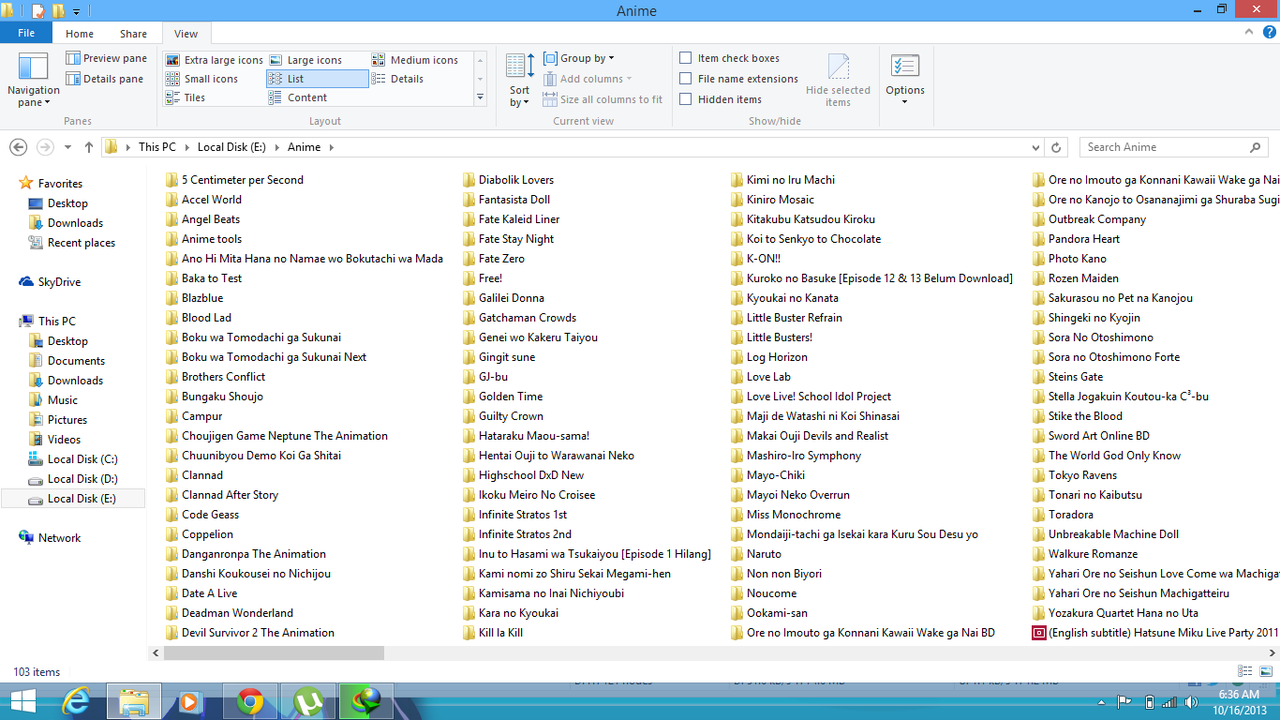Screen dimensions: 1280x720
Task: Select the View ribbon tab
Action: coord(186,34)
